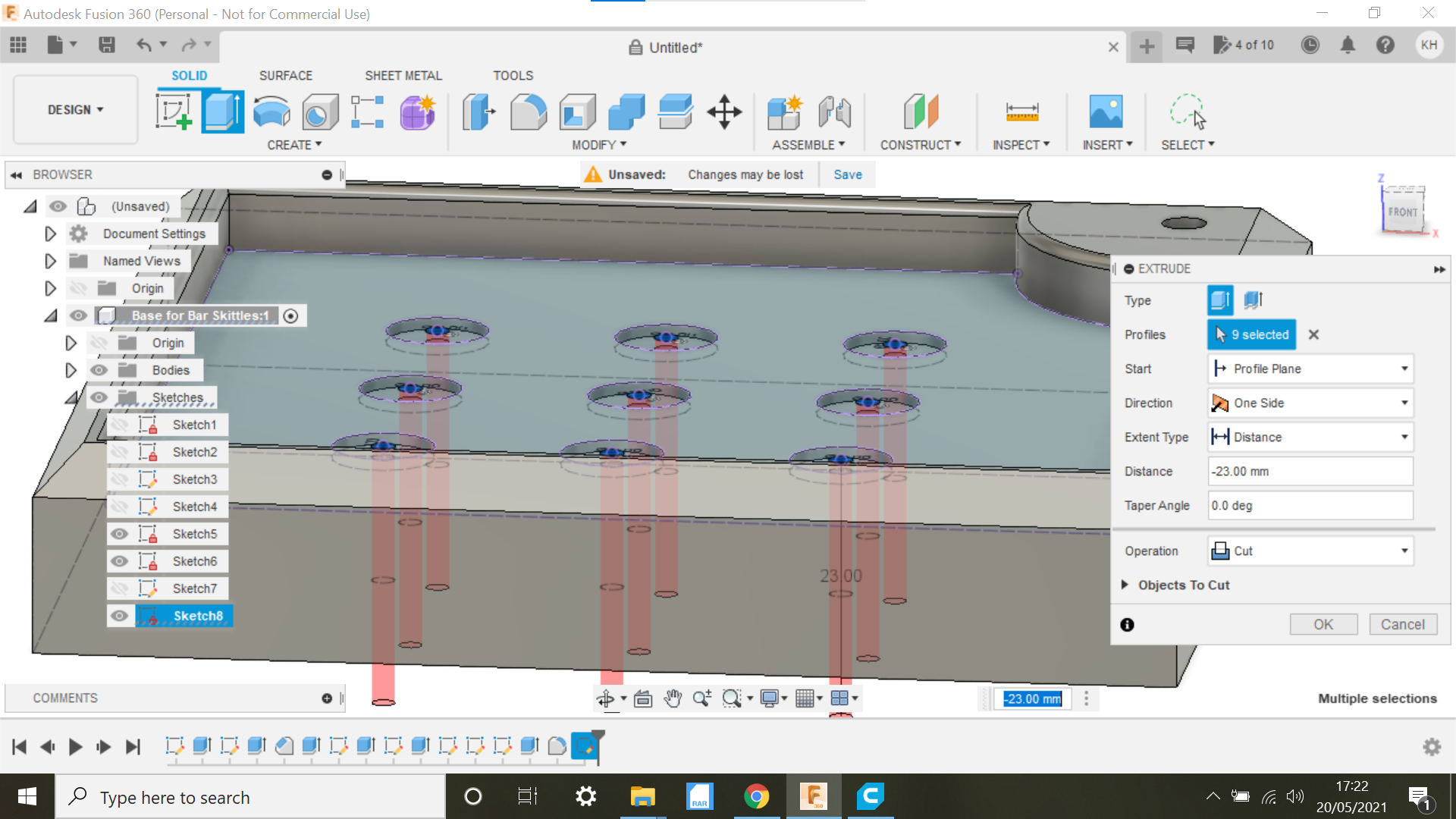This screenshot has width=1456, height=819.
Task: Select the Press Pull tool
Action: tap(479, 111)
